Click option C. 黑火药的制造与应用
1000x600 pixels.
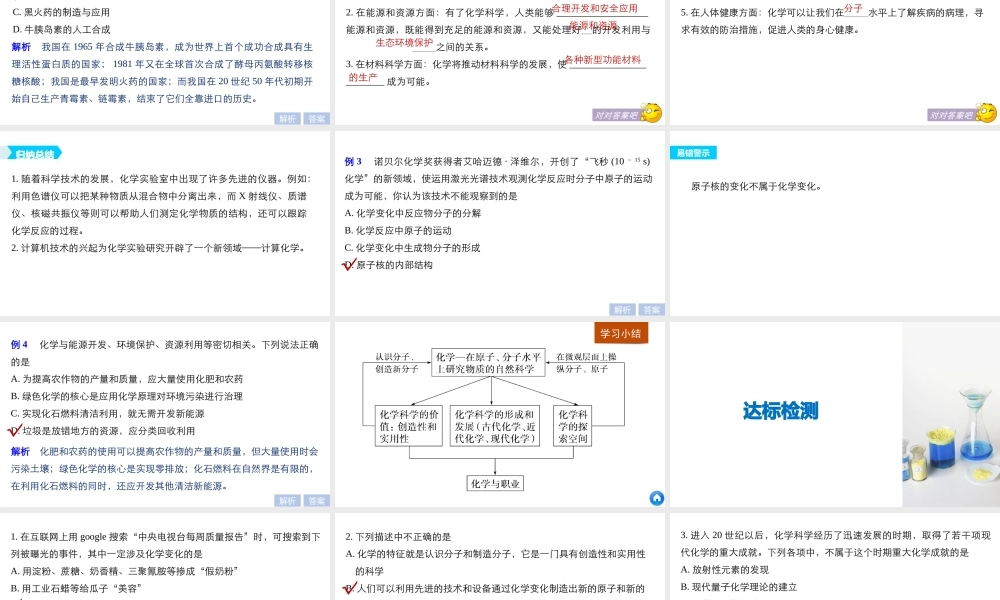point(61,12)
